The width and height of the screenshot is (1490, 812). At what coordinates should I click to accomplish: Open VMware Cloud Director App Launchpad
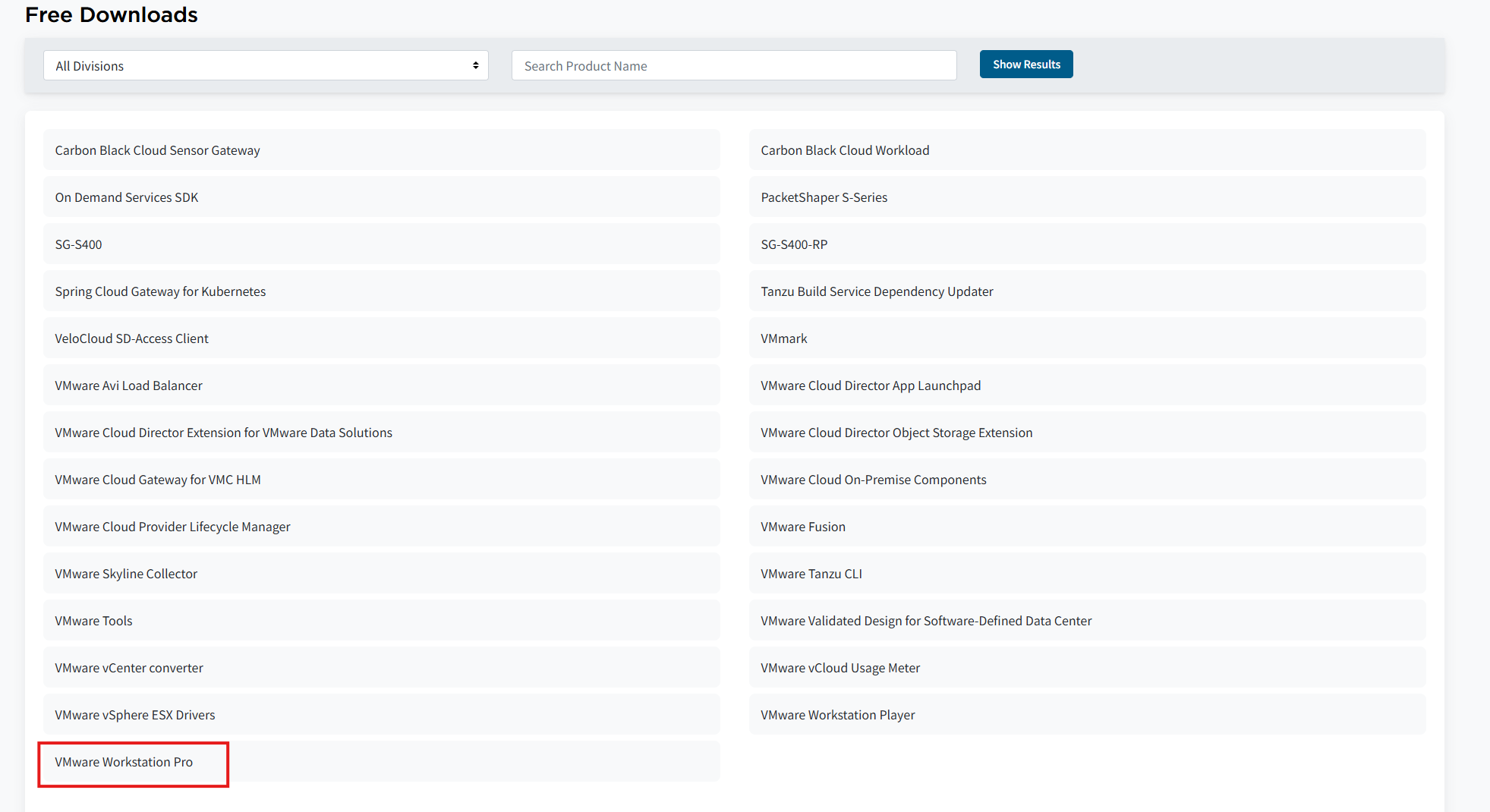[x=1087, y=386]
